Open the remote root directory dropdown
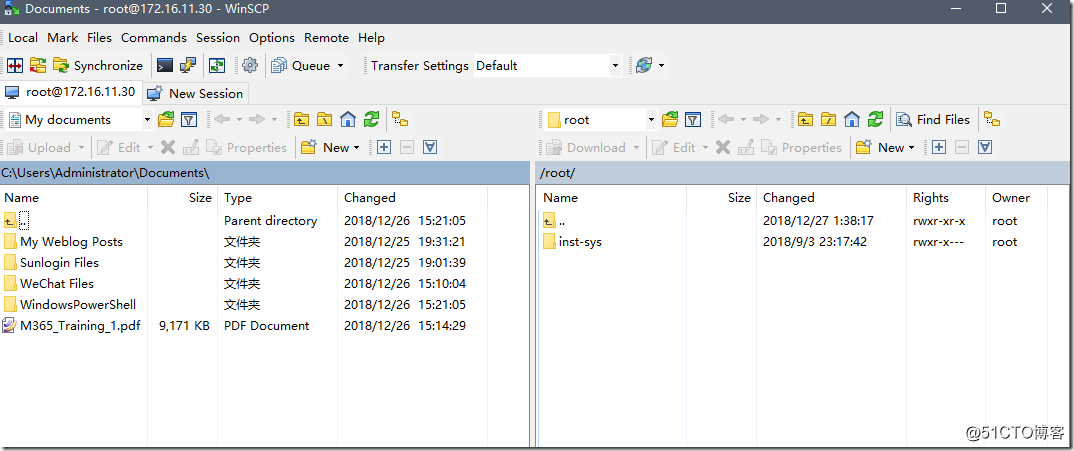This screenshot has height=451, width=1074. tap(601, 120)
